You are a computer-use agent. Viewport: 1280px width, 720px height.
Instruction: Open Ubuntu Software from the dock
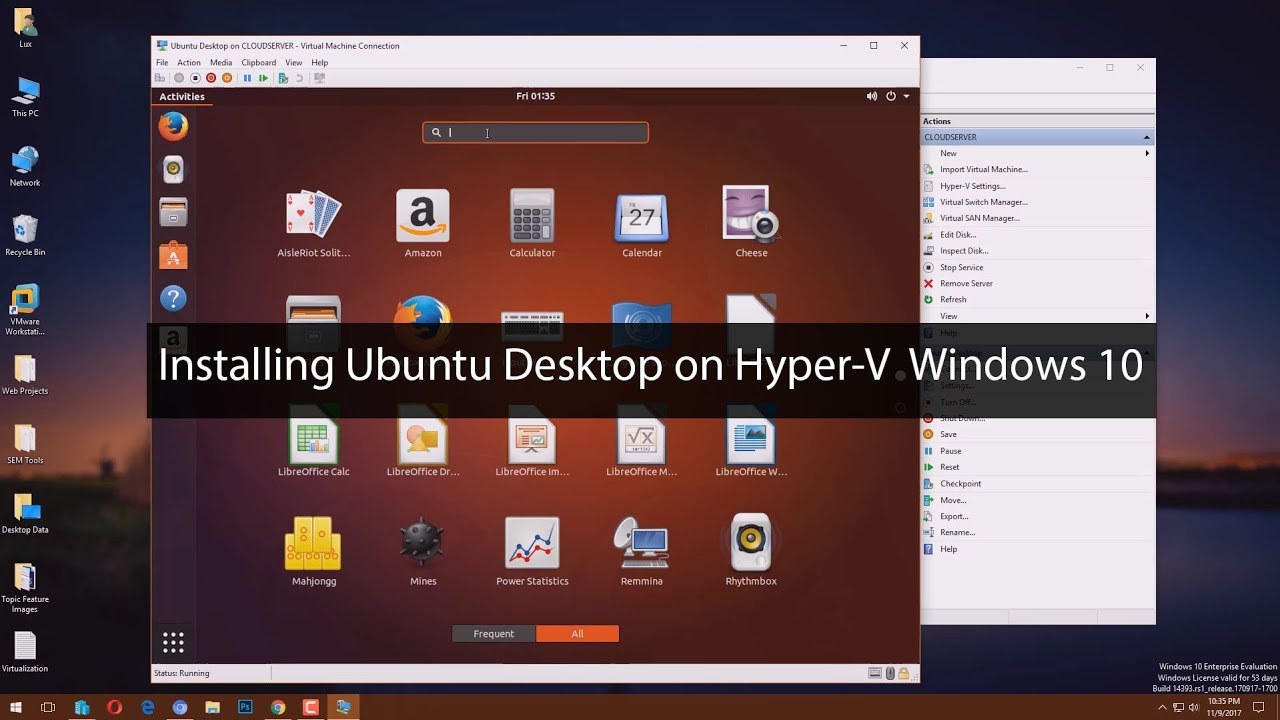[173, 255]
